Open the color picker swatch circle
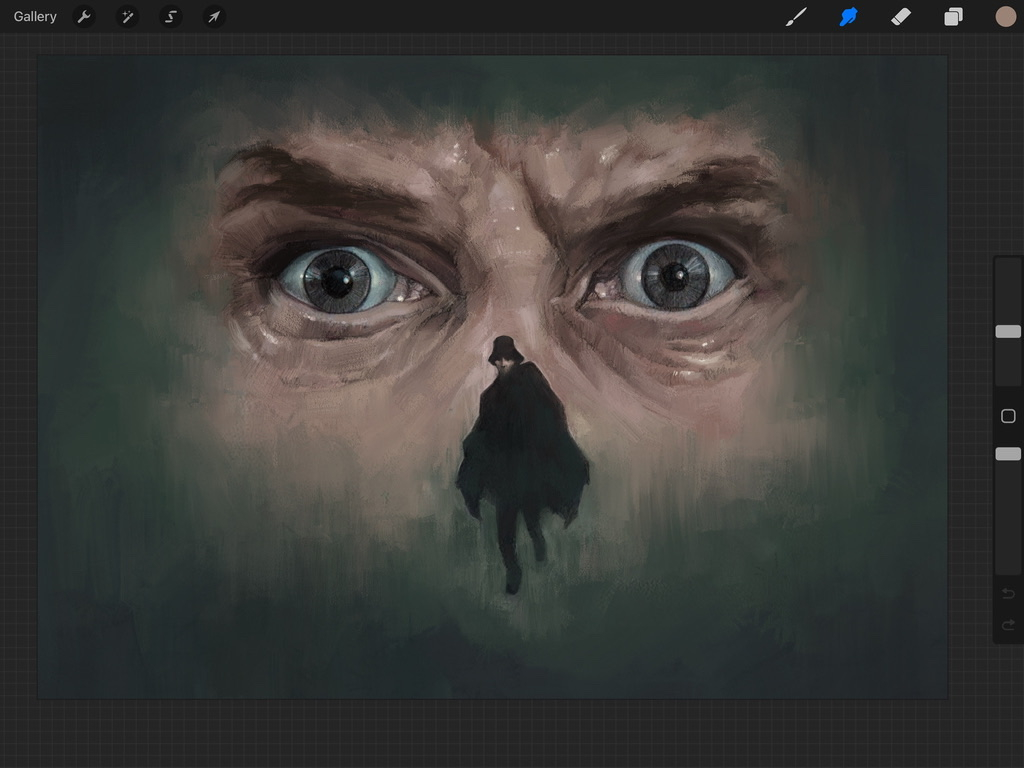 pos(1005,17)
